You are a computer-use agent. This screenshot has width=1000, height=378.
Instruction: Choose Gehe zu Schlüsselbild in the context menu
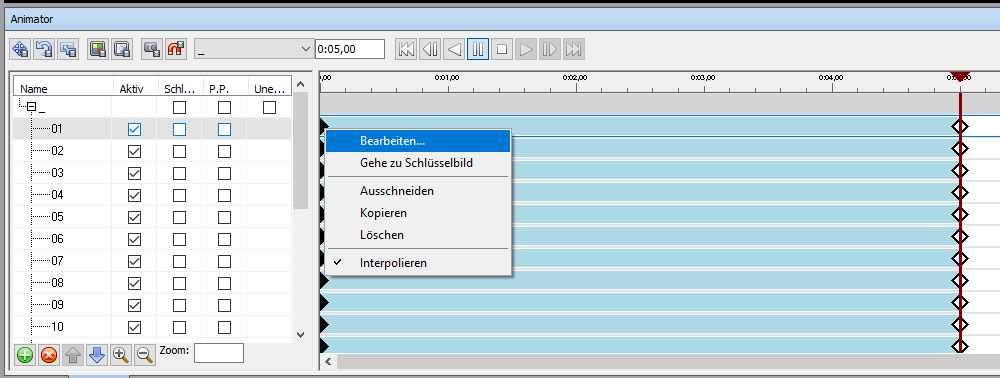coord(418,163)
